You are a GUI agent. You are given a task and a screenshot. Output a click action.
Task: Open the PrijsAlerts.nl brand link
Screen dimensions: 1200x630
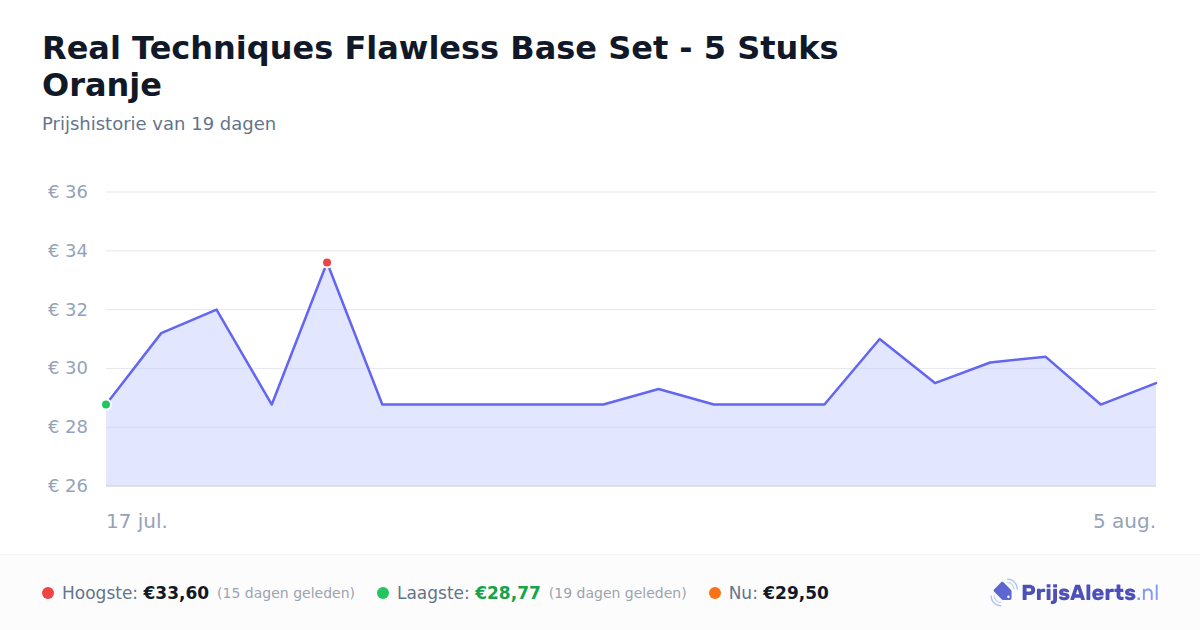click(1075, 593)
